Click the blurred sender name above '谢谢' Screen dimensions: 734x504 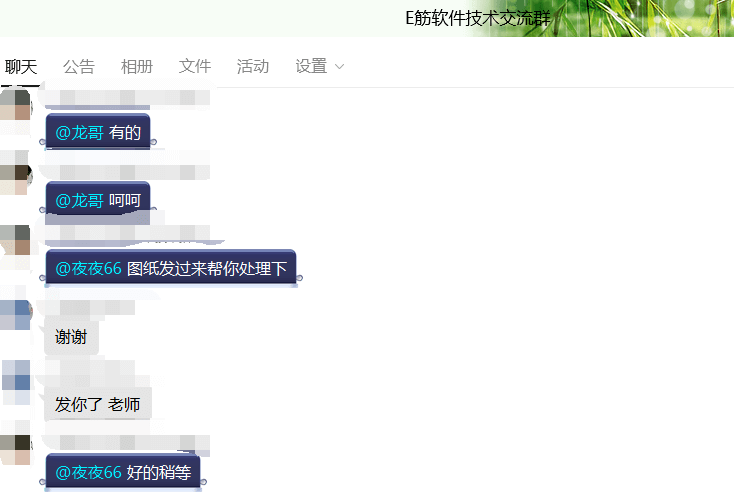(100, 306)
